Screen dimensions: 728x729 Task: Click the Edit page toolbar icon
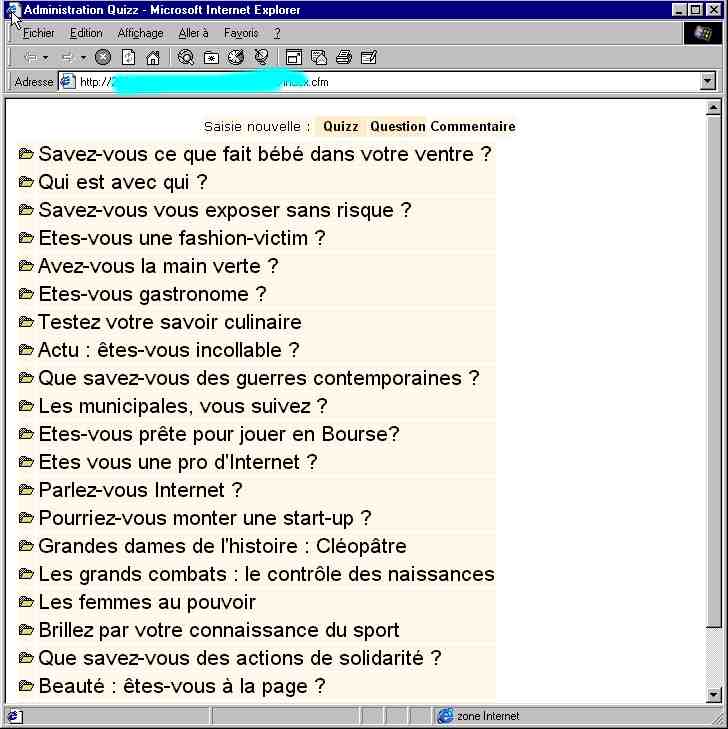(x=369, y=58)
